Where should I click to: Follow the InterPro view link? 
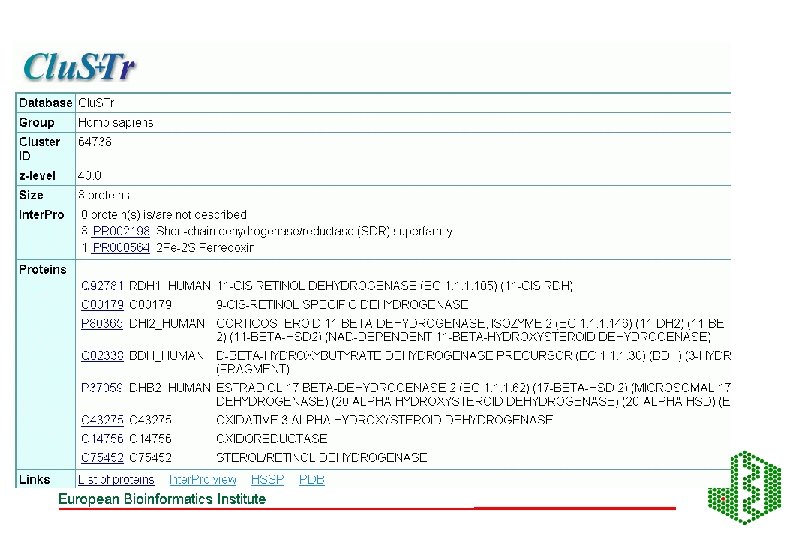[x=202, y=480]
